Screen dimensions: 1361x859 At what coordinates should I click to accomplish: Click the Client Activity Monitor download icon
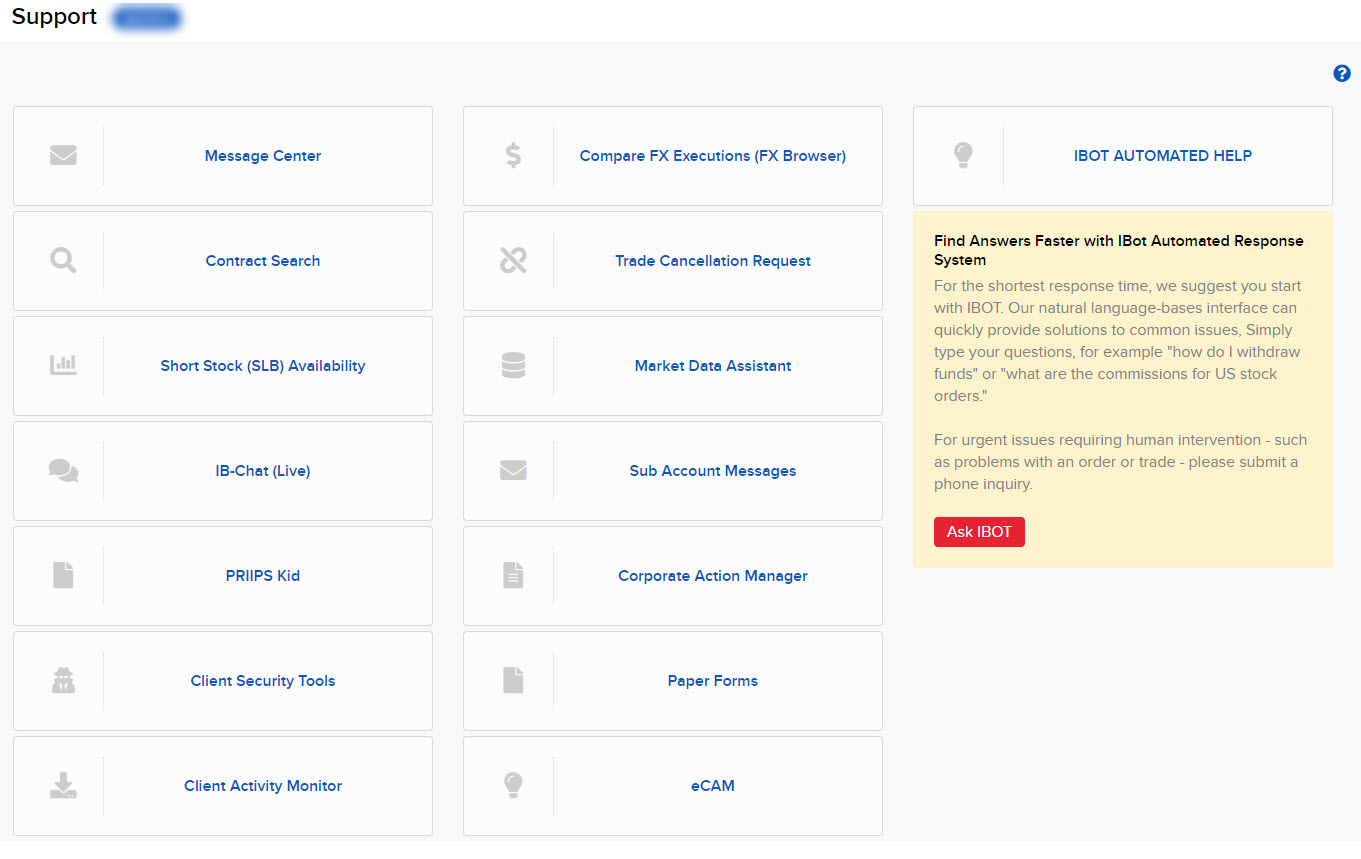click(64, 785)
